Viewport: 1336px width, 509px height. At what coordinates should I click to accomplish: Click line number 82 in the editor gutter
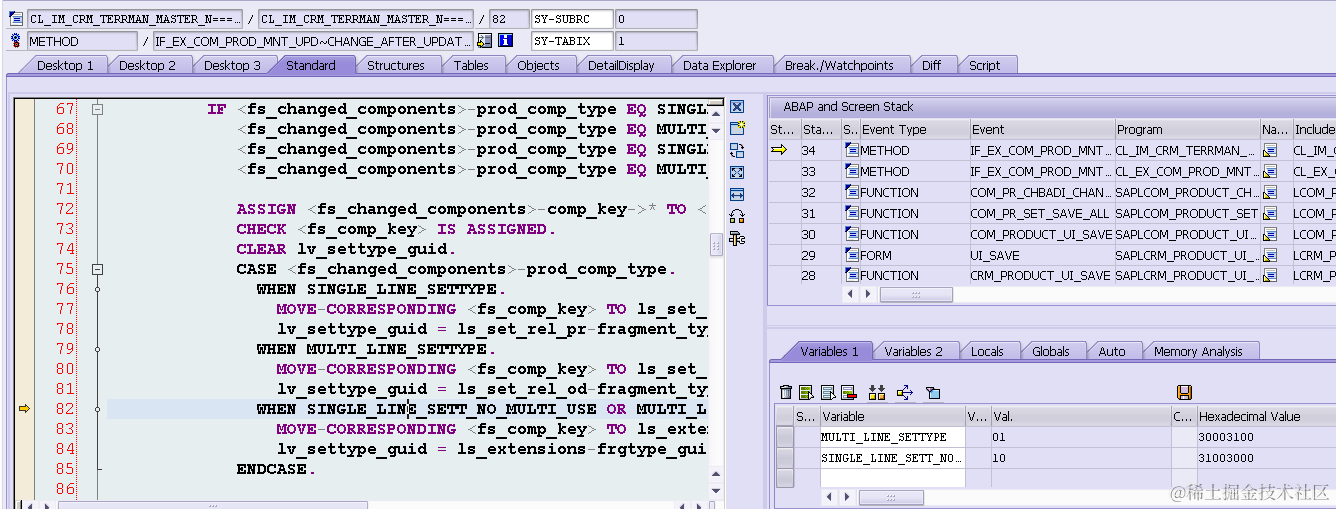pyautogui.click(x=65, y=409)
